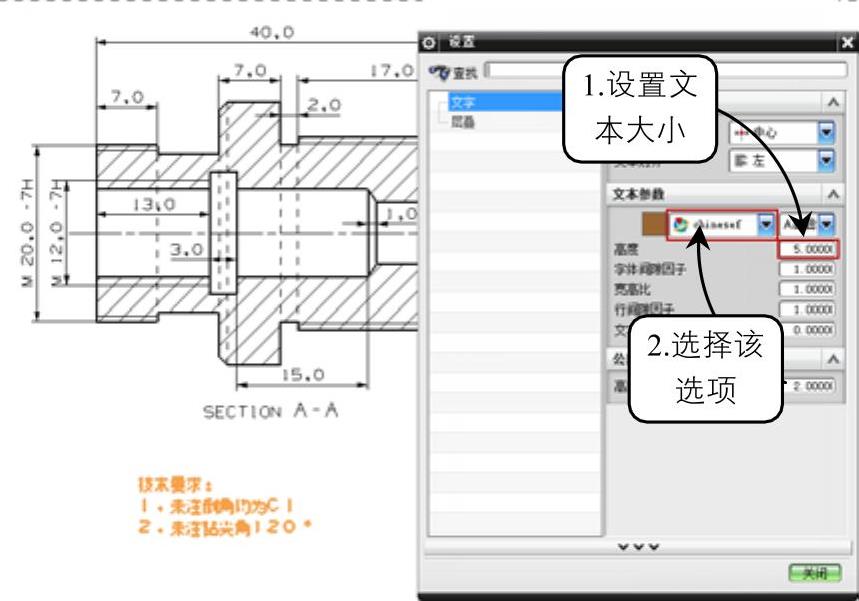
Task: Expand more options with the bottom triple chevrons
Action: (638, 547)
